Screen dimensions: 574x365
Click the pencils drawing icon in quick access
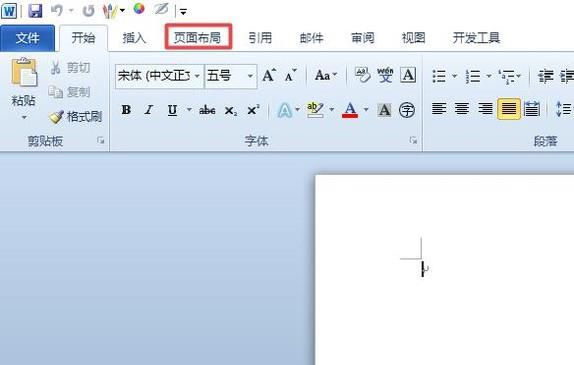109,11
